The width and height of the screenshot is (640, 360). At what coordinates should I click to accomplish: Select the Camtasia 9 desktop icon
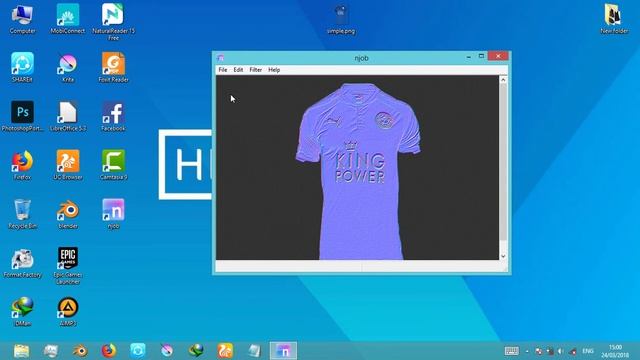(113, 165)
